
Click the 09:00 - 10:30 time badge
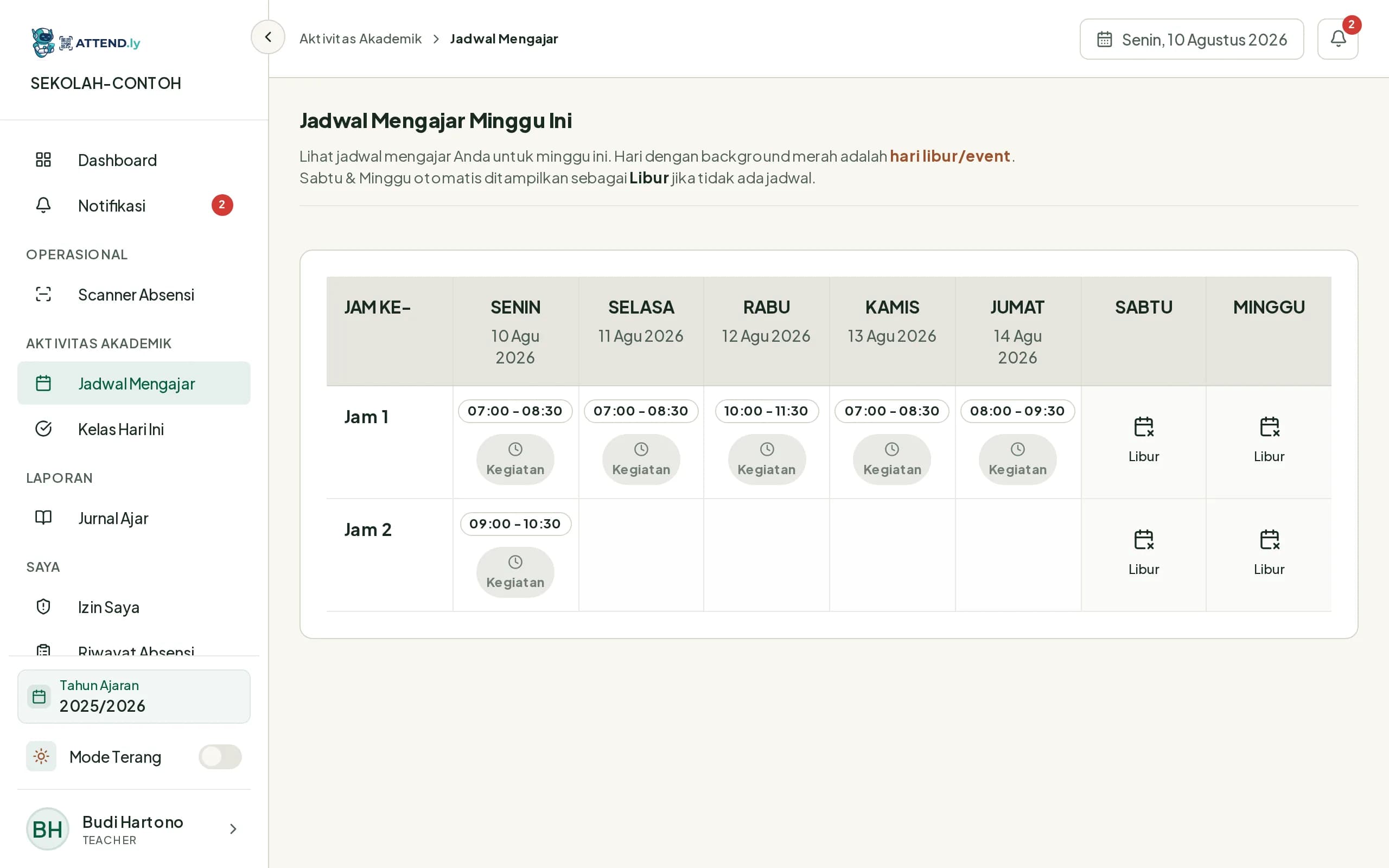click(x=515, y=524)
